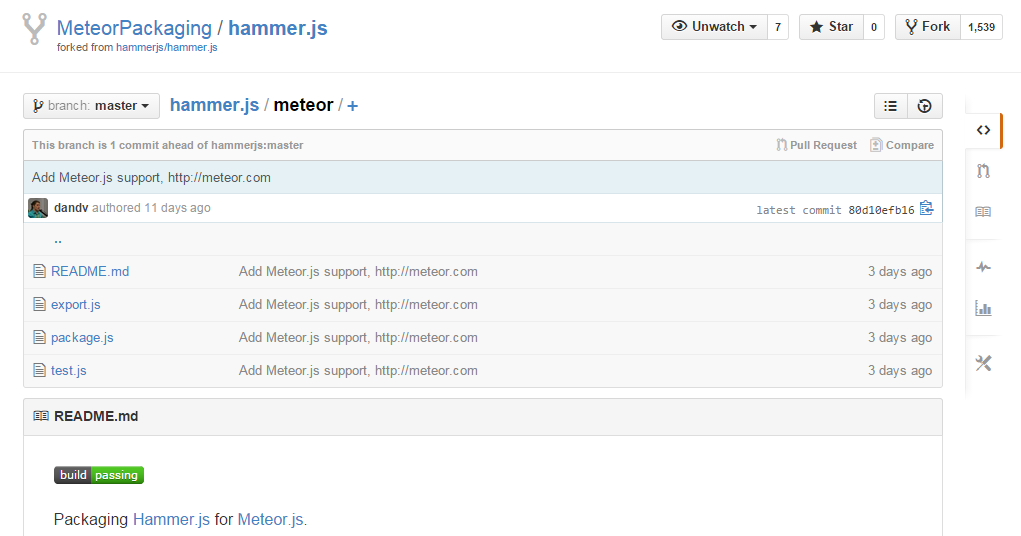Open Pull Requests icon in right sidebar
Screen dimensions: 1021x536
[x=983, y=171]
